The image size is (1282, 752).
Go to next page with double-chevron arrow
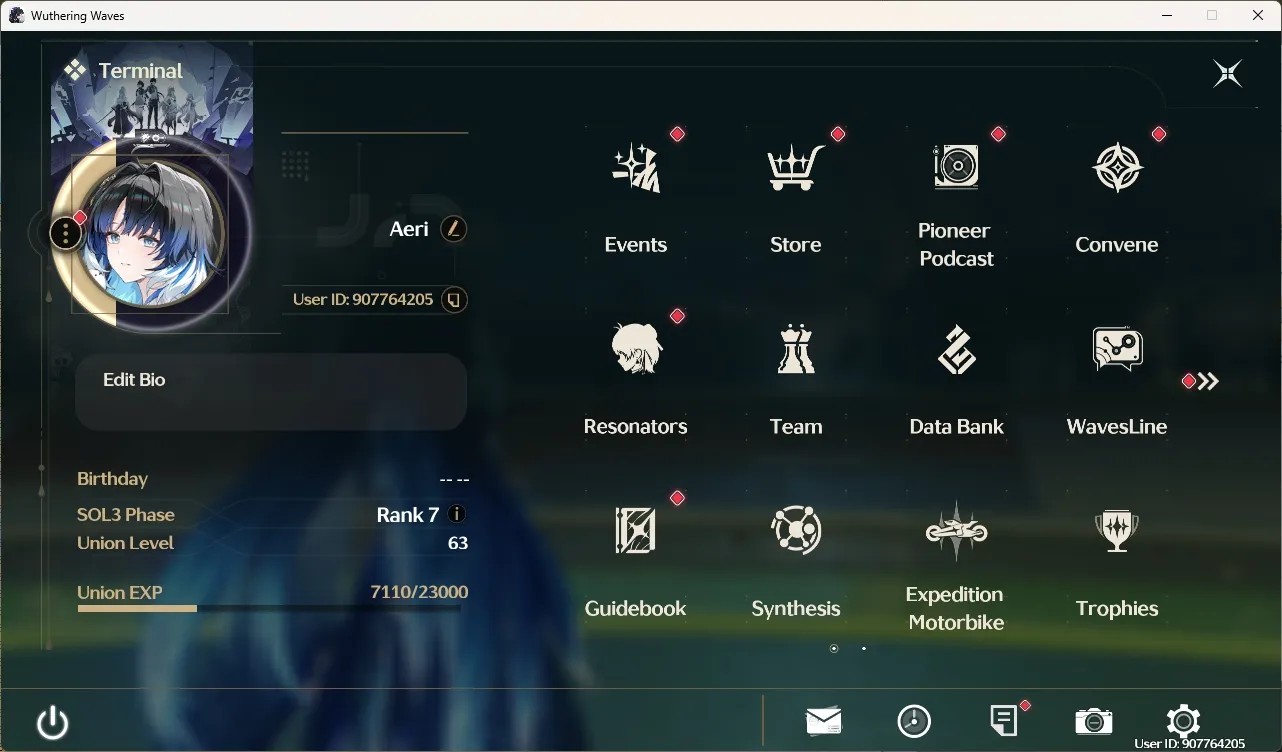point(1208,381)
